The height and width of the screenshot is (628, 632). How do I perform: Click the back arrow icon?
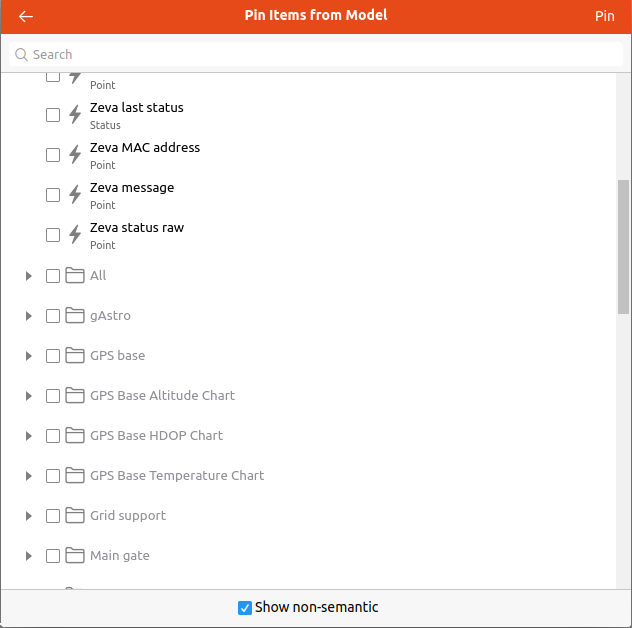26,16
